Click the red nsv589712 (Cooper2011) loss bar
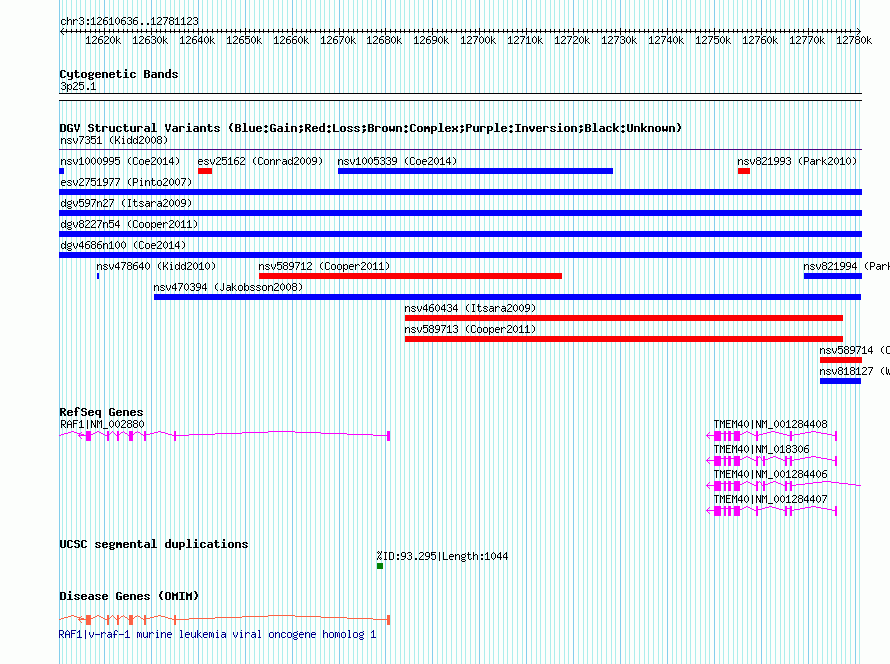890x664 pixels. 410,276
